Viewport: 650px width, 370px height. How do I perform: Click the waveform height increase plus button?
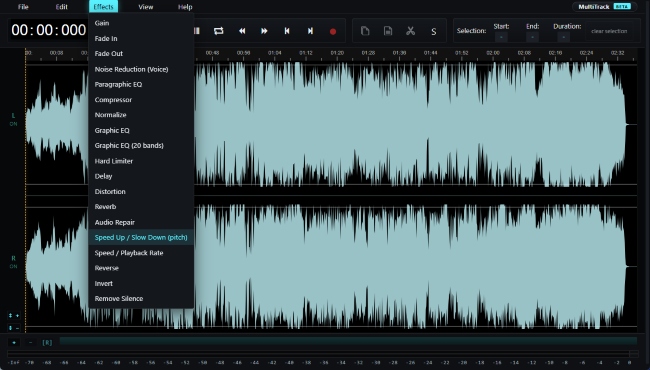pyautogui.click(x=14, y=316)
